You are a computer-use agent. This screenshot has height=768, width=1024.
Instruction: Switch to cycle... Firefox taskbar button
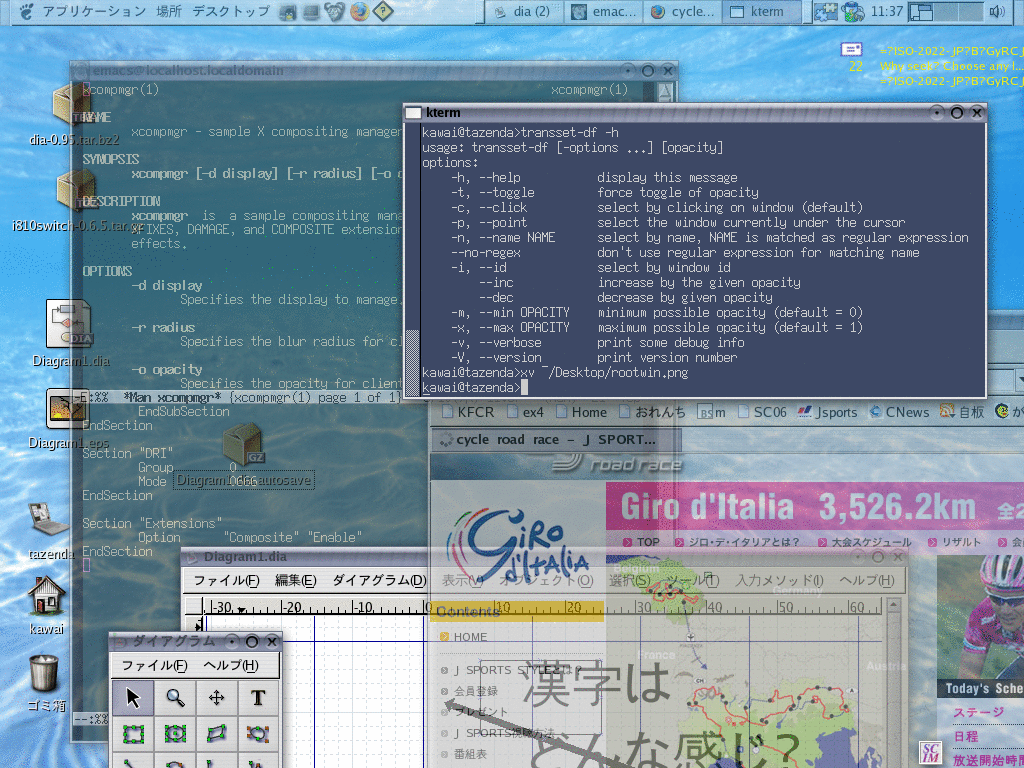[683, 12]
